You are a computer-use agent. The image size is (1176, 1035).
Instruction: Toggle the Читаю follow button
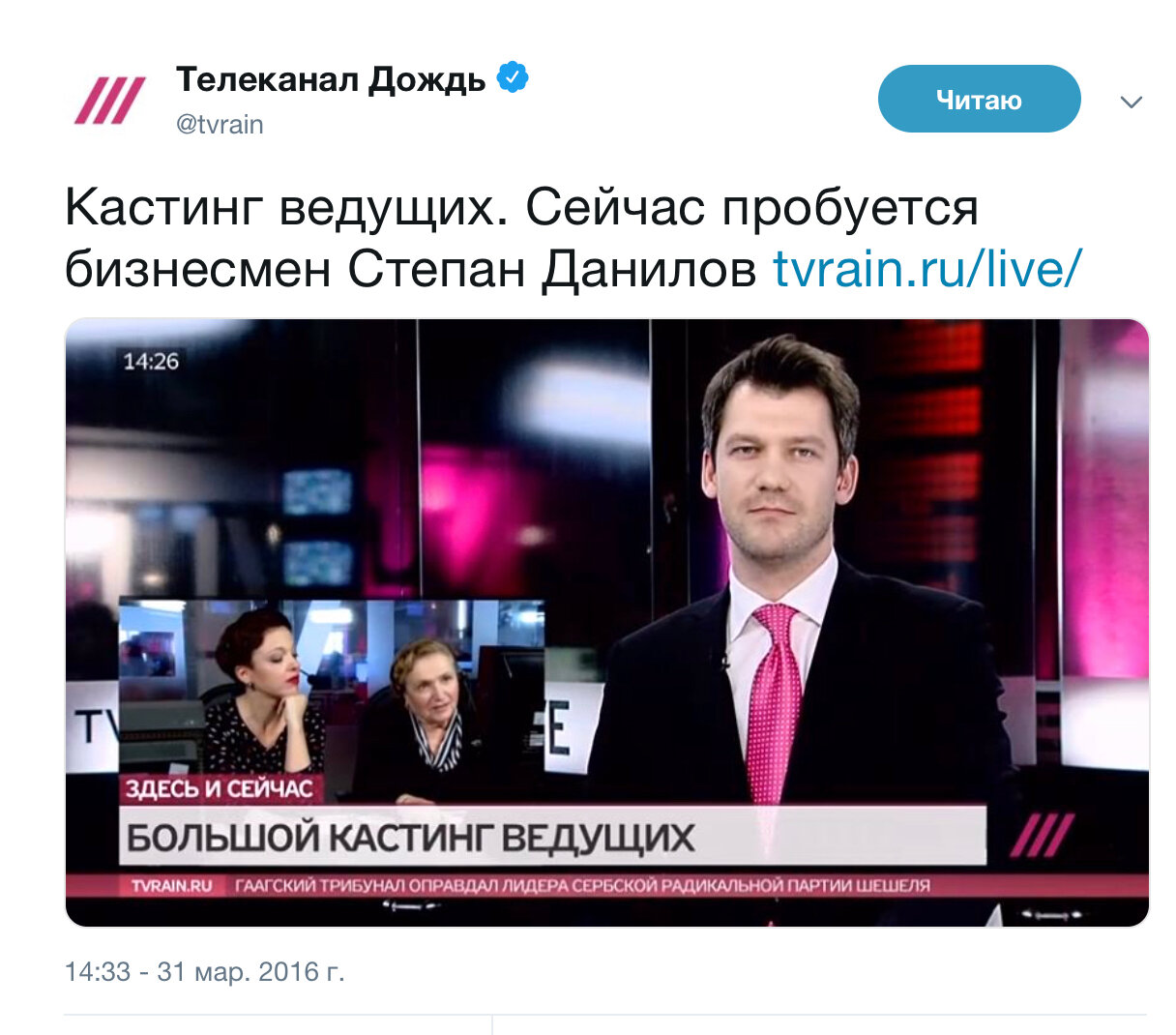[x=979, y=99]
